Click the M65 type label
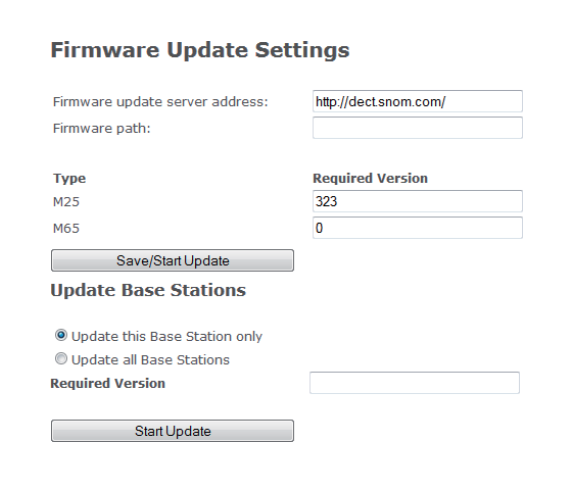Screen dimensions: 575x486 click(x=66, y=229)
